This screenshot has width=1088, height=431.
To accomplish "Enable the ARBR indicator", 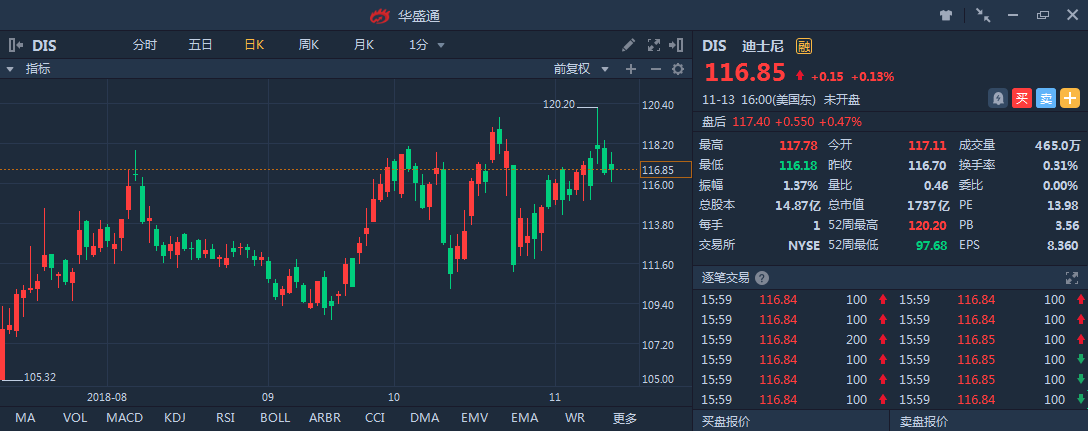I will [325, 418].
